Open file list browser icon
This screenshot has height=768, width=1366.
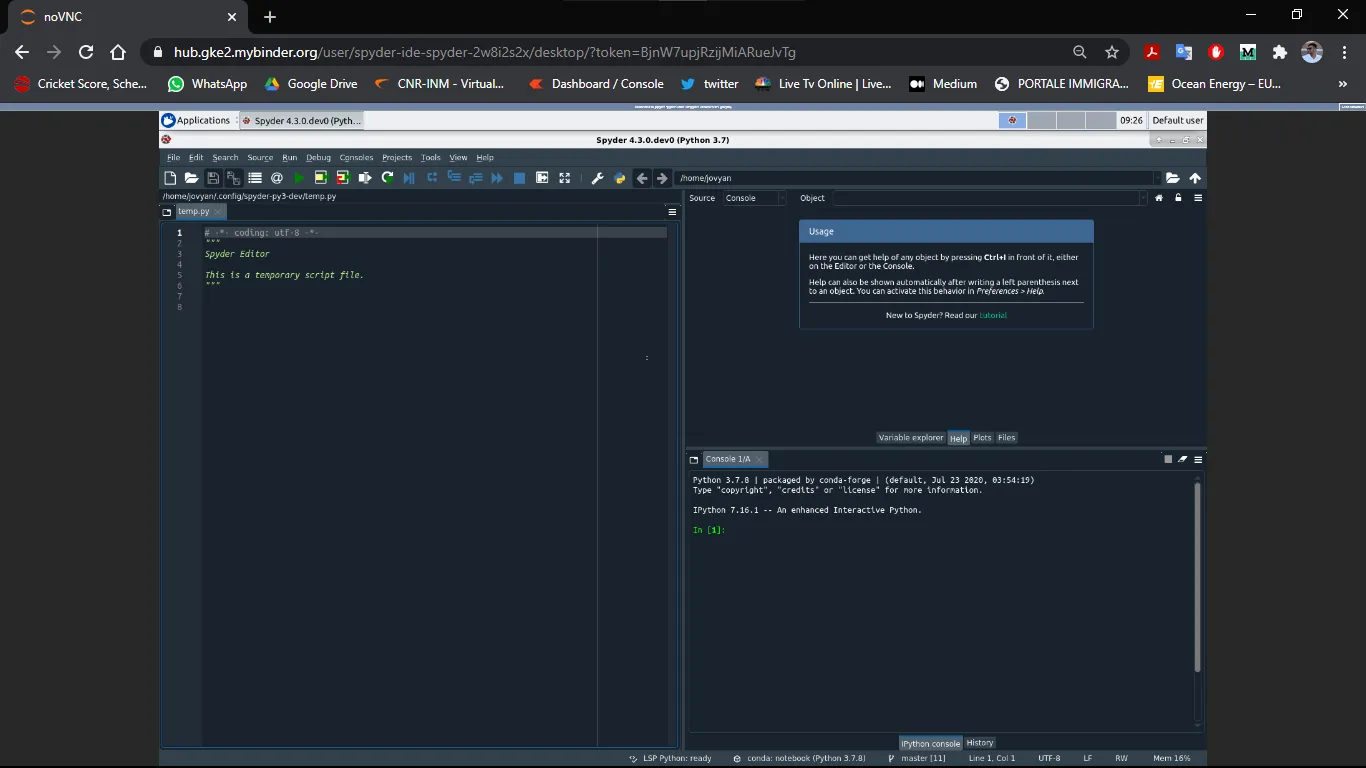255,178
